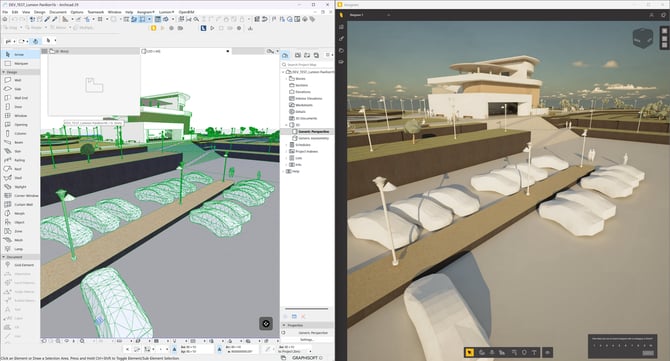This screenshot has height=361, width=670.
Task: Select the Skylight tool
Action: tap(20, 187)
